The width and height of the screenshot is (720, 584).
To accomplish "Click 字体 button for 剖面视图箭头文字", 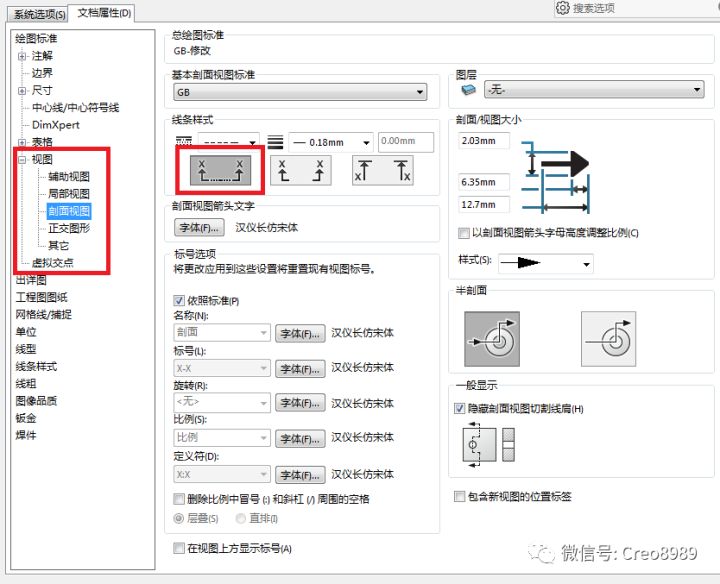I will coord(199,227).
